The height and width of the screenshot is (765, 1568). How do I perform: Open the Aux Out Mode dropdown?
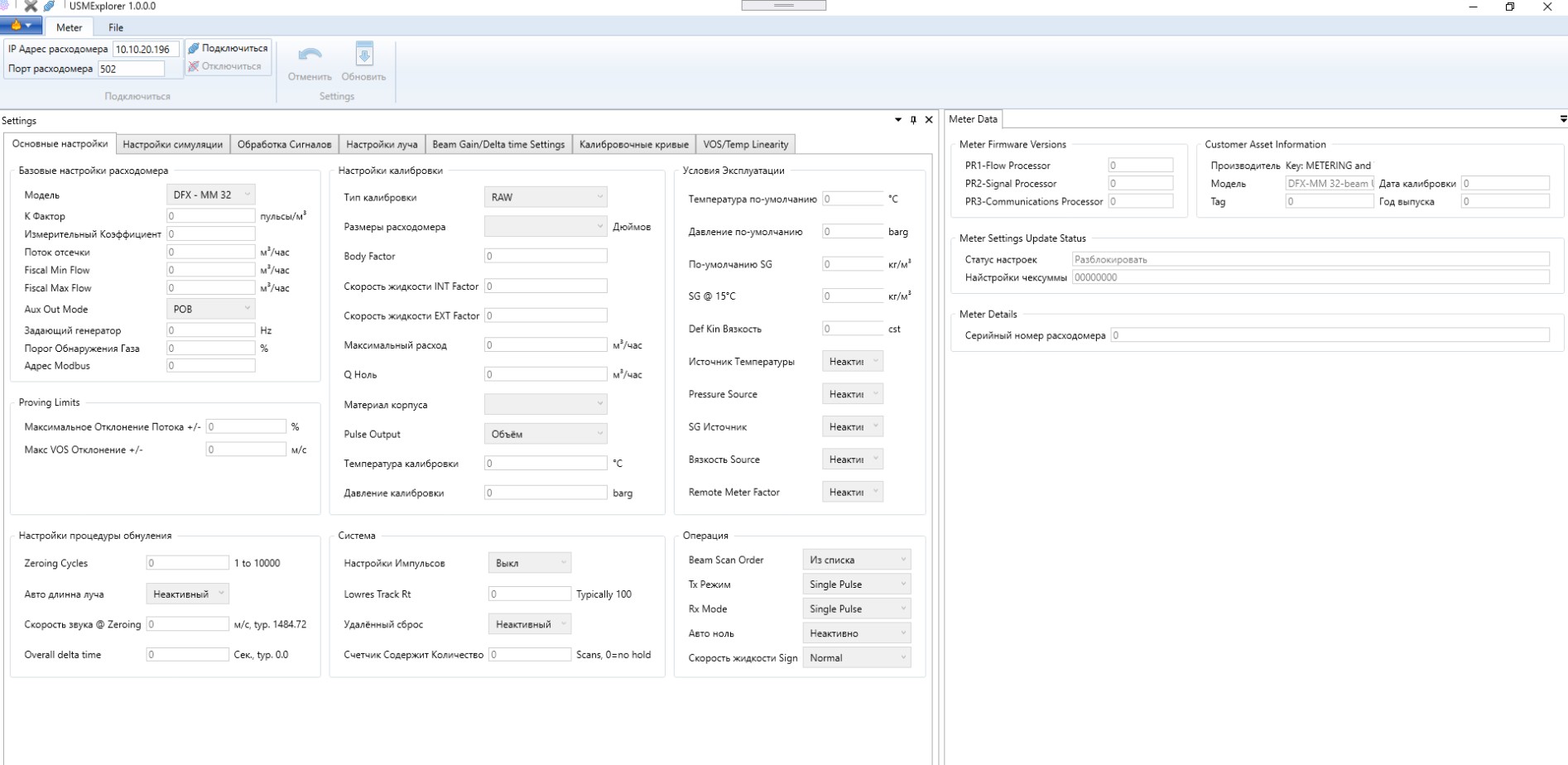click(x=210, y=309)
